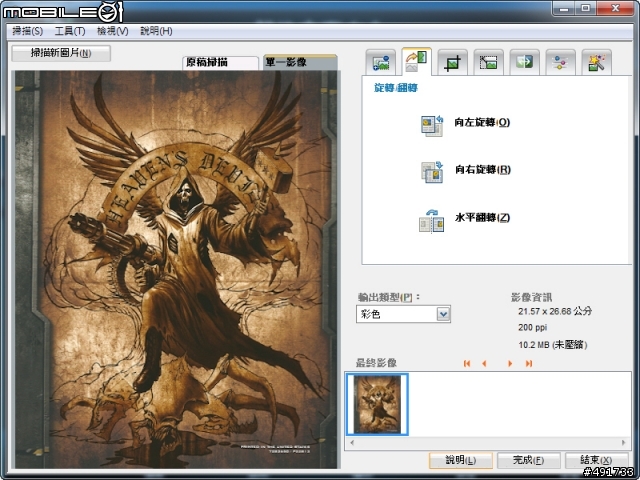
Task: Select the rotate/flip tab icon
Action: [416, 62]
